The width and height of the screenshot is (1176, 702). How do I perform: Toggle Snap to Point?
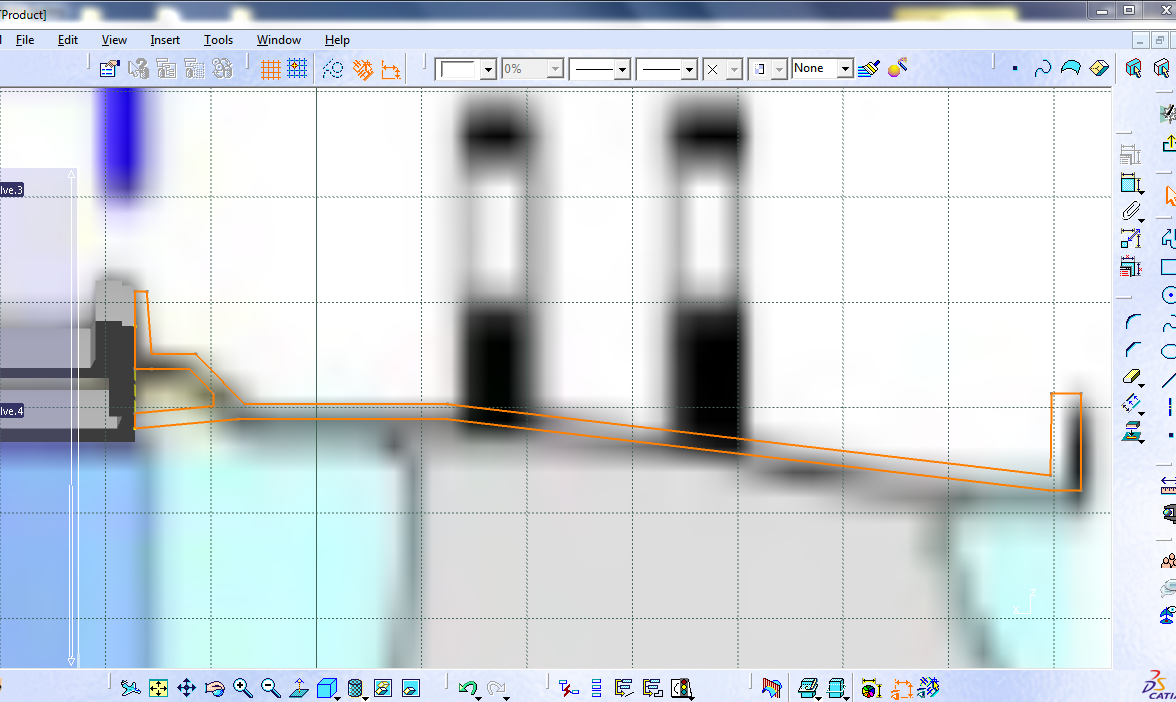tap(297, 69)
